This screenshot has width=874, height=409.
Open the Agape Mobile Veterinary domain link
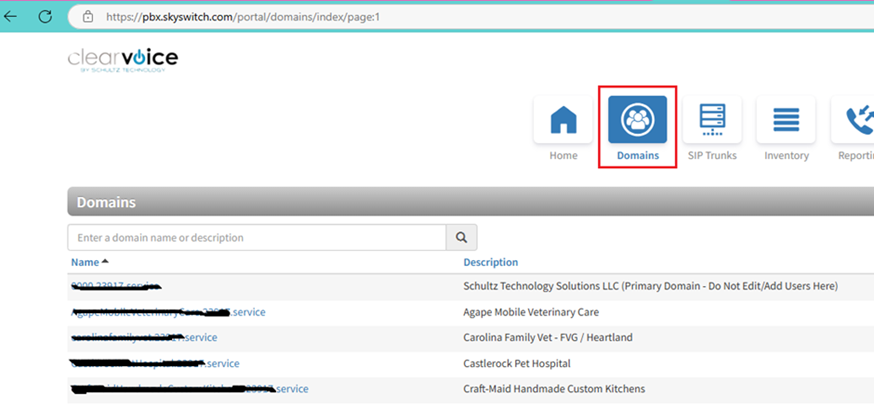pos(168,312)
